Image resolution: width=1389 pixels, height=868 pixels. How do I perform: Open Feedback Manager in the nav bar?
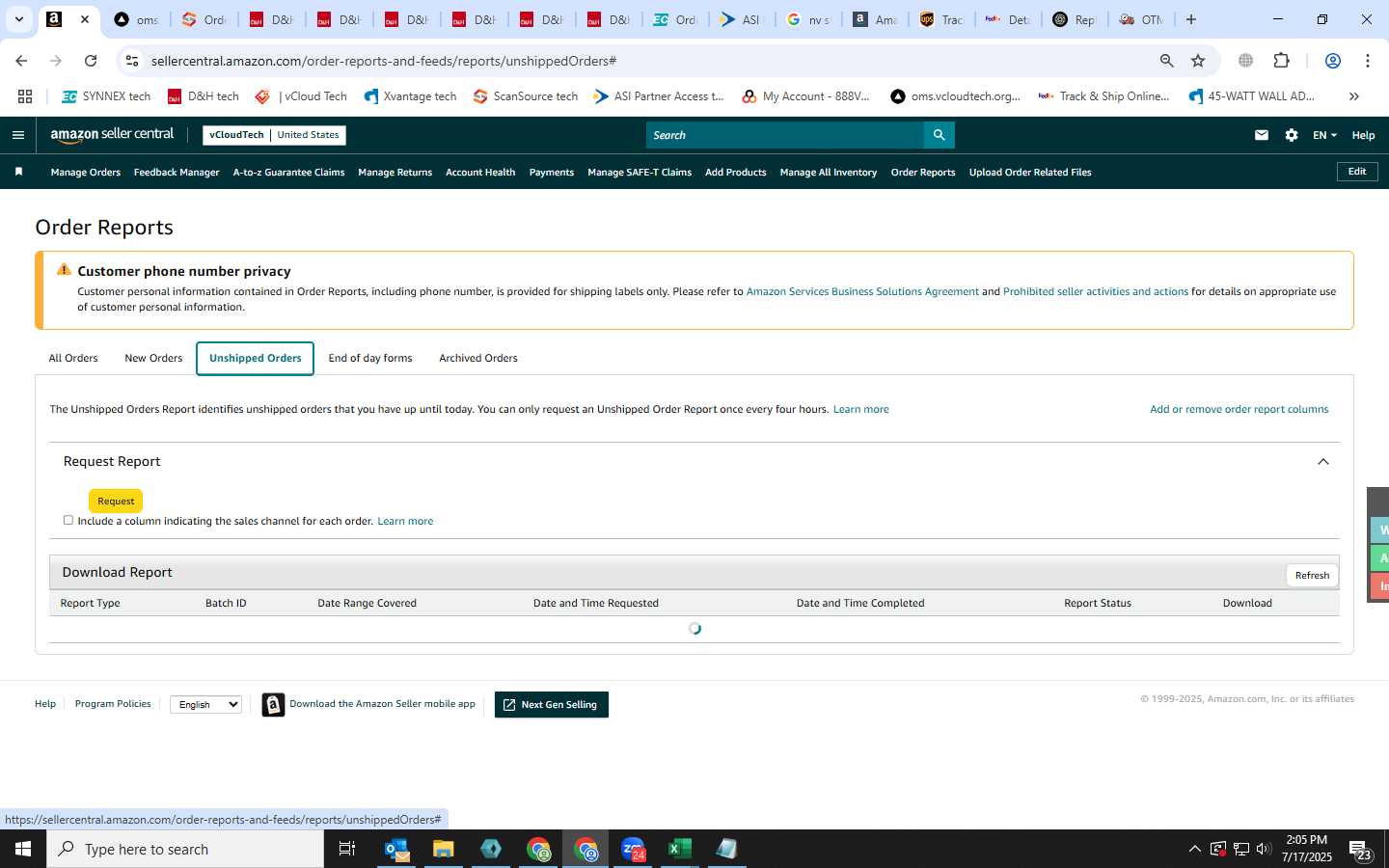pyautogui.click(x=177, y=173)
